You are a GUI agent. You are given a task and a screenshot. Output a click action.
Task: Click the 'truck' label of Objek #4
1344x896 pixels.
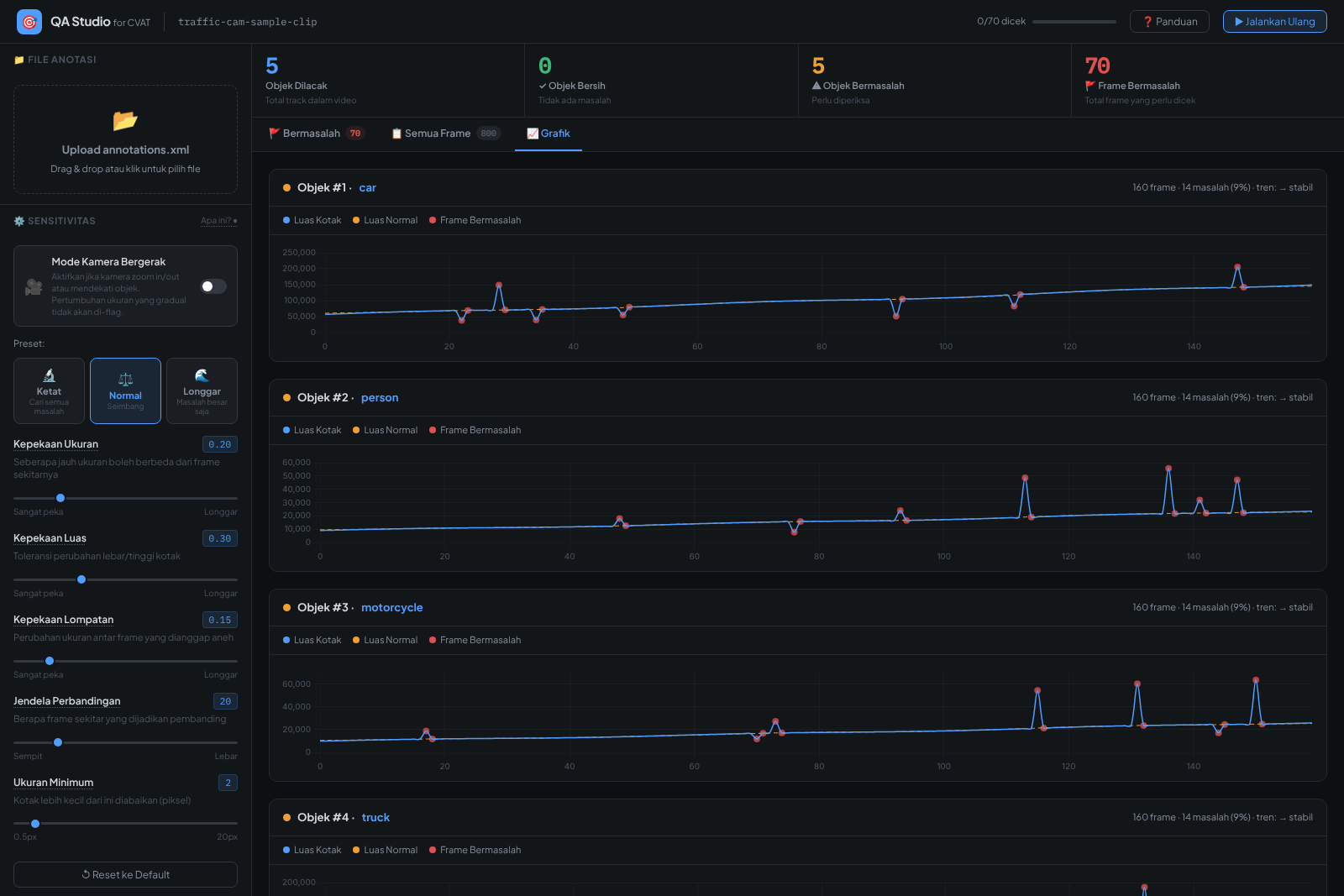click(x=375, y=817)
